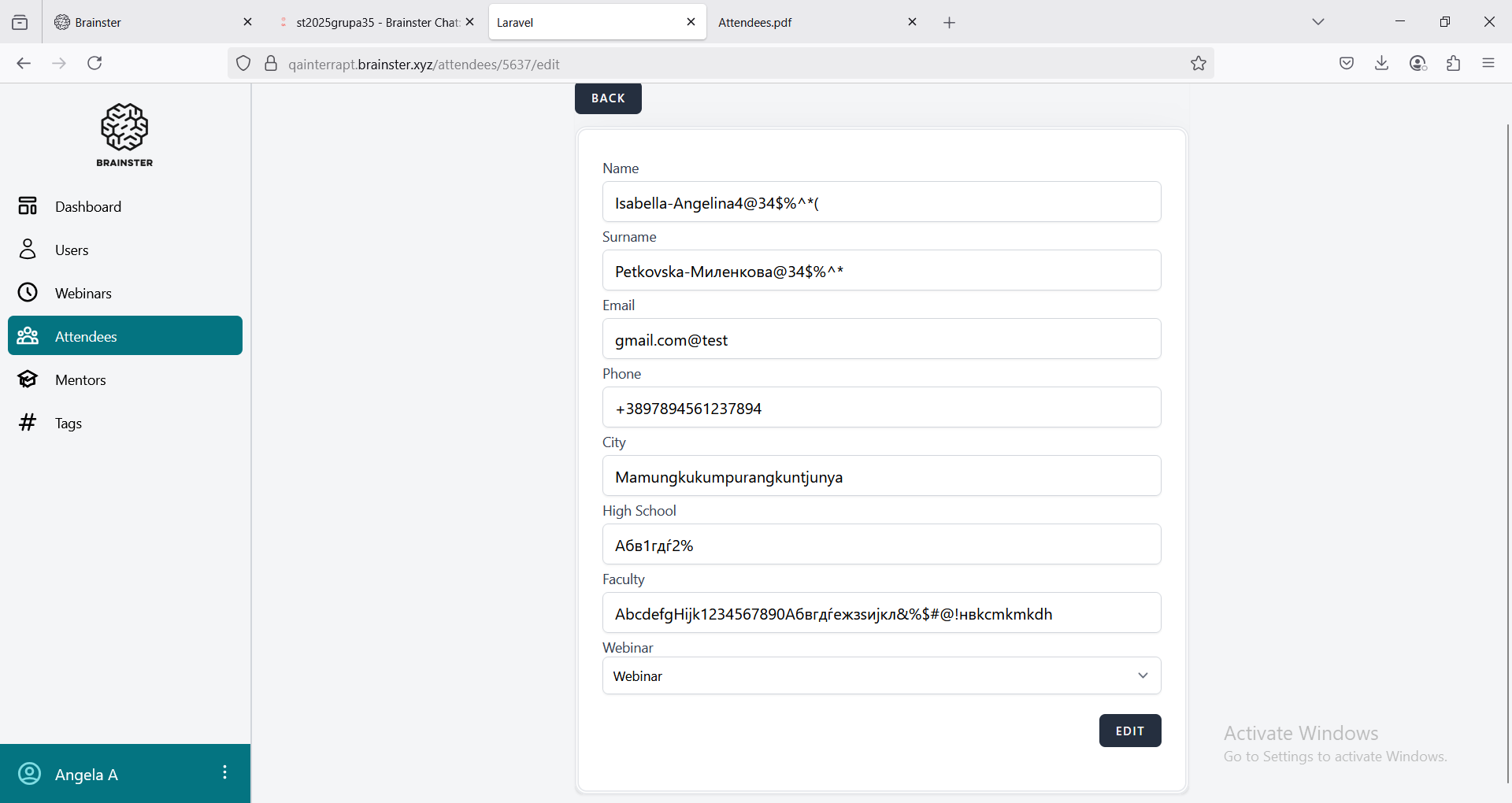Screen dimensions: 1512x803
Task: Click the Users person icon
Action: coord(28,250)
